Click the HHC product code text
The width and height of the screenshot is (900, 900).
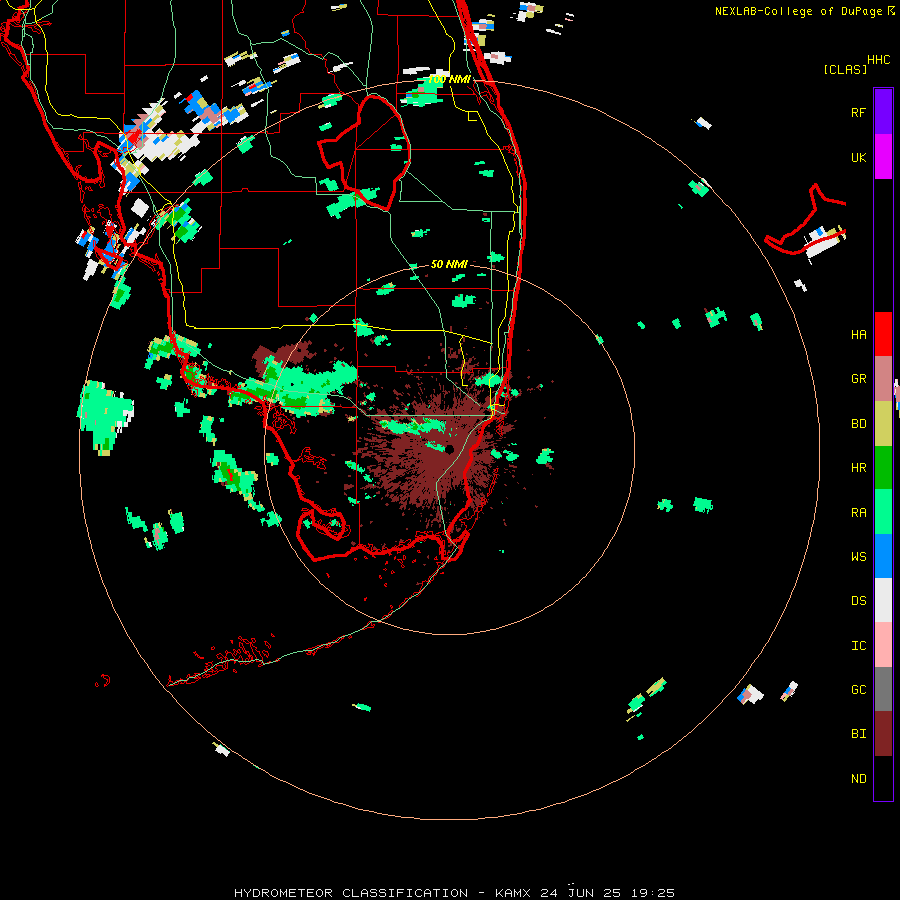coord(878,60)
